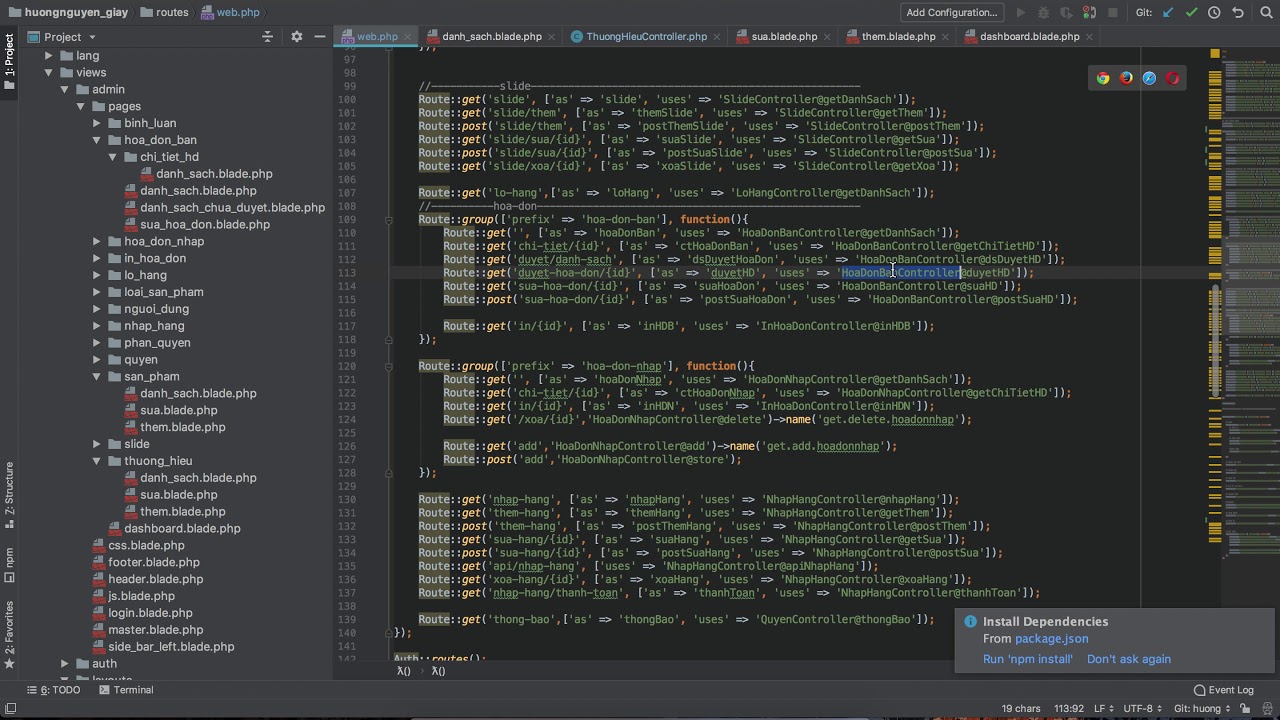Screen dimensions: 1280x720
Task: Open project panel settings gear
Action: click(296, 37)
